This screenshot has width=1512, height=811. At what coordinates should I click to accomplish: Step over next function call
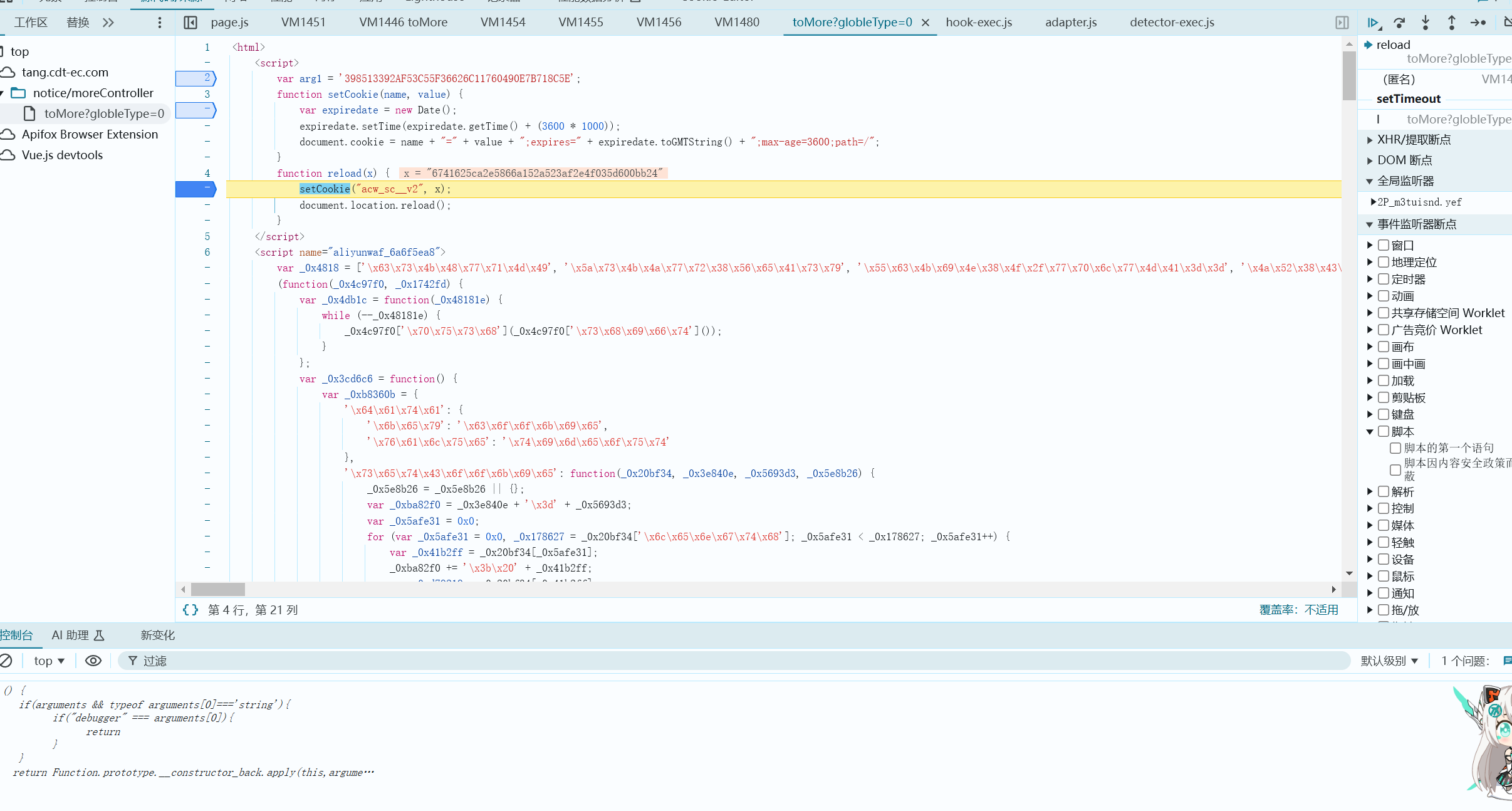1399,23
